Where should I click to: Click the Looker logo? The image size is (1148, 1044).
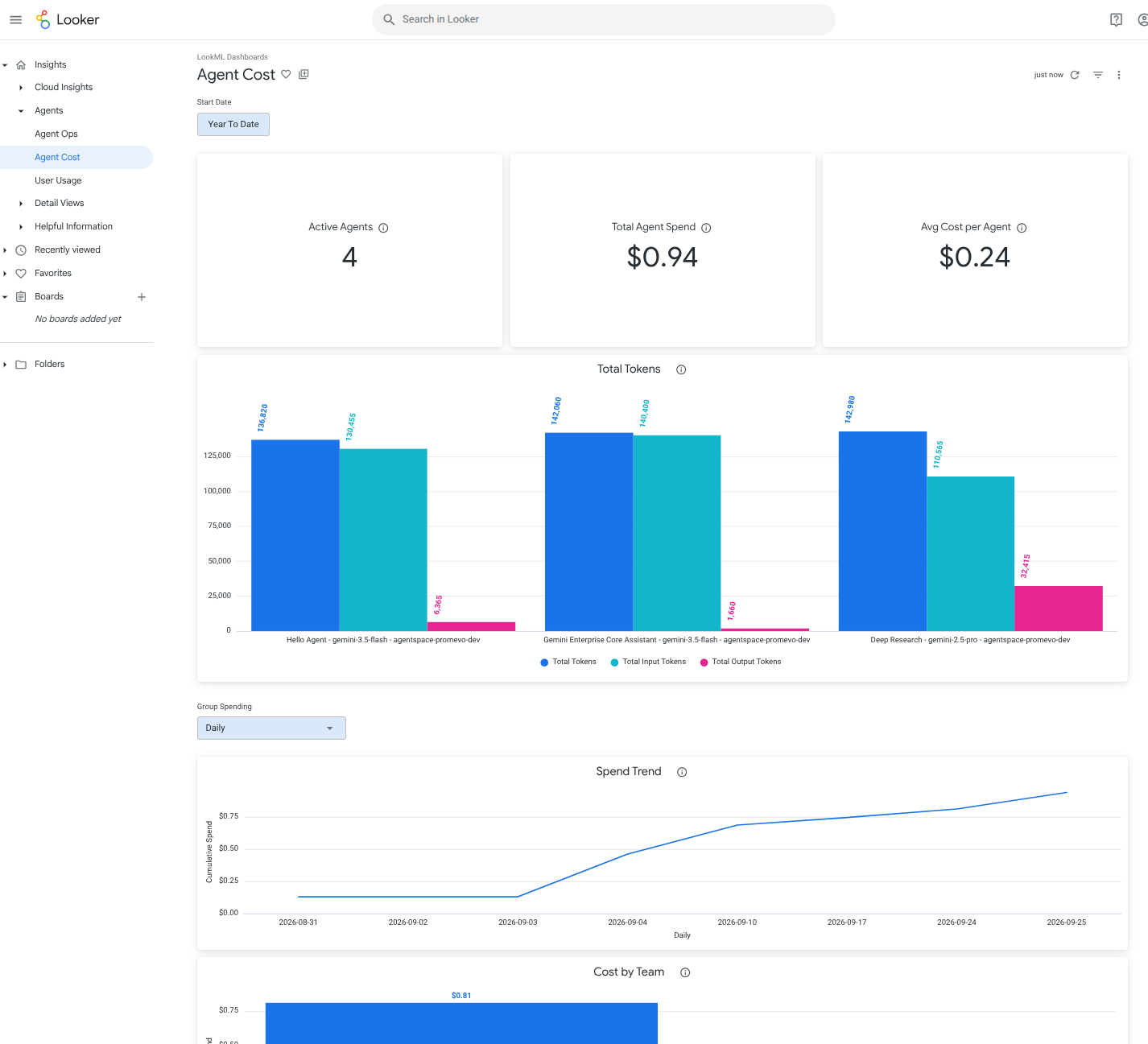coord(68,19)
